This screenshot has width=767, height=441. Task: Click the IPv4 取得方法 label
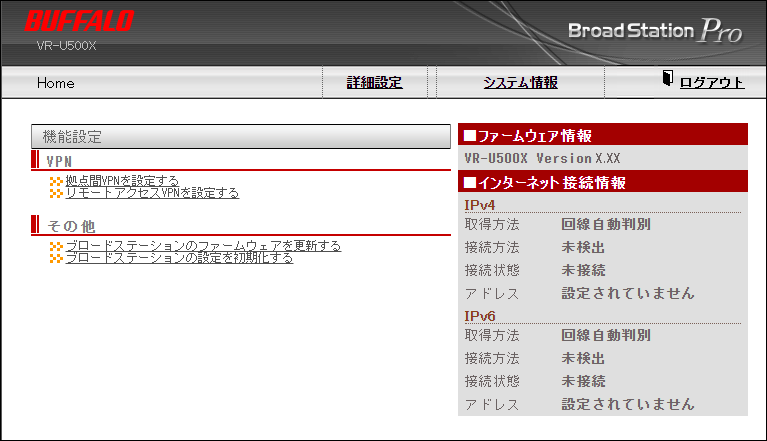coord(492,224)
